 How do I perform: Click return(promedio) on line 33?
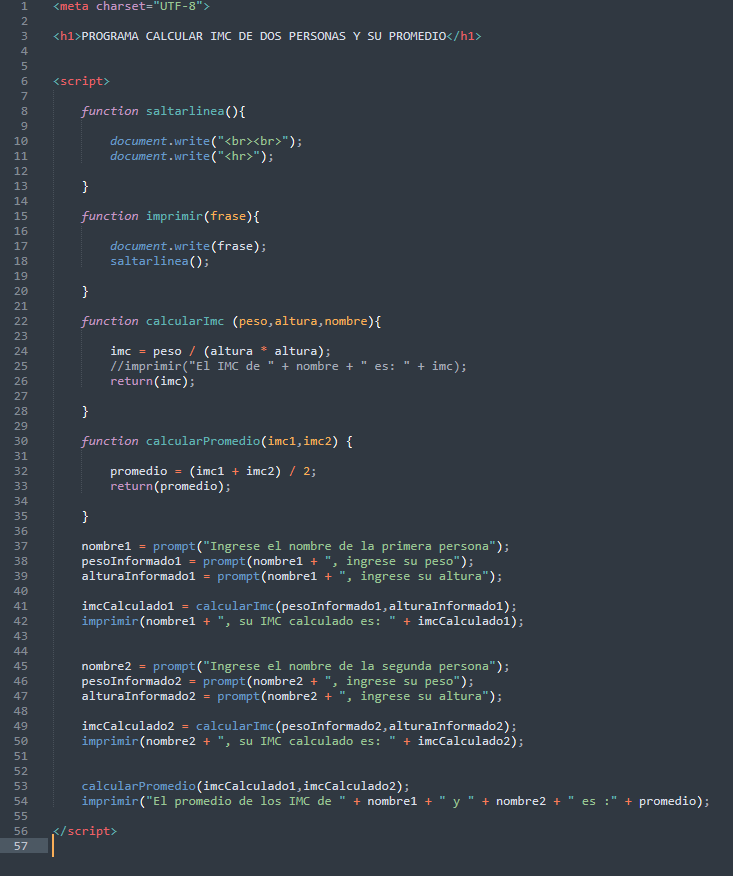tap(170, 487)
